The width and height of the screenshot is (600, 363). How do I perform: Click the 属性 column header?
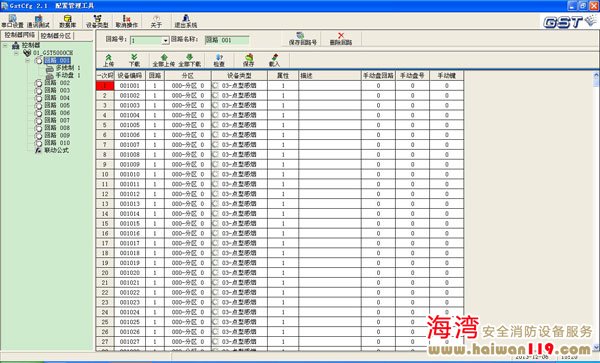pos(283,76)
